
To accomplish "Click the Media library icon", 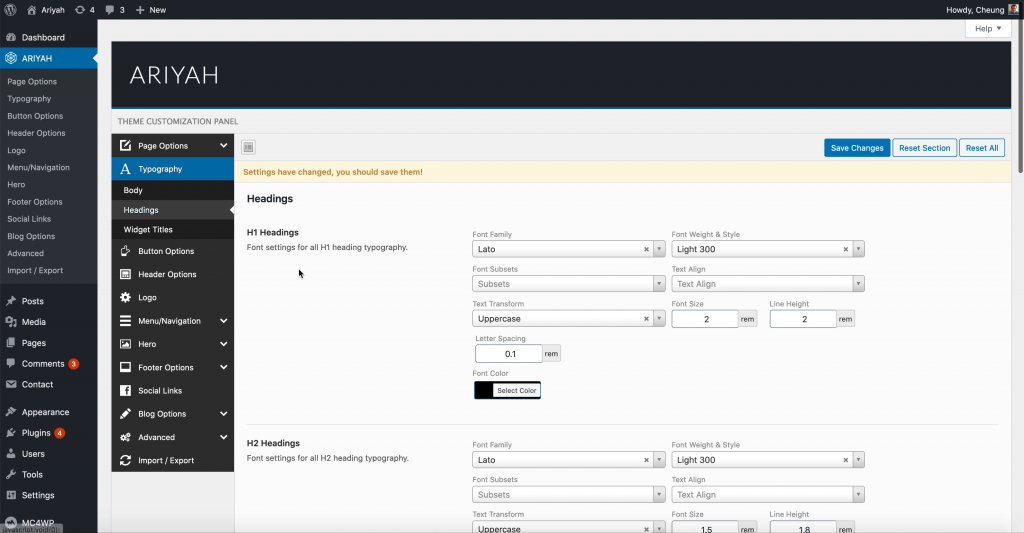I will click(x=11, y=322).
